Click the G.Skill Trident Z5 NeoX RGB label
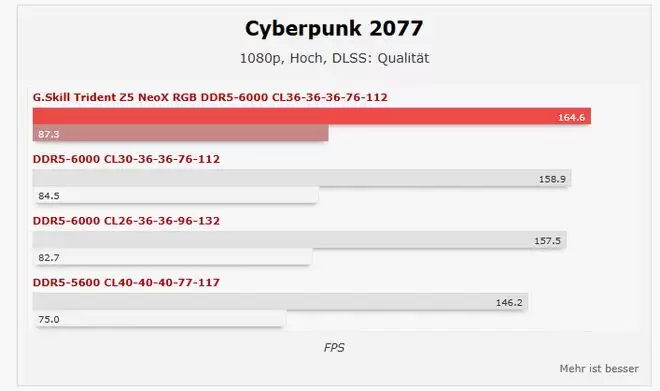 tap(210, 97)
